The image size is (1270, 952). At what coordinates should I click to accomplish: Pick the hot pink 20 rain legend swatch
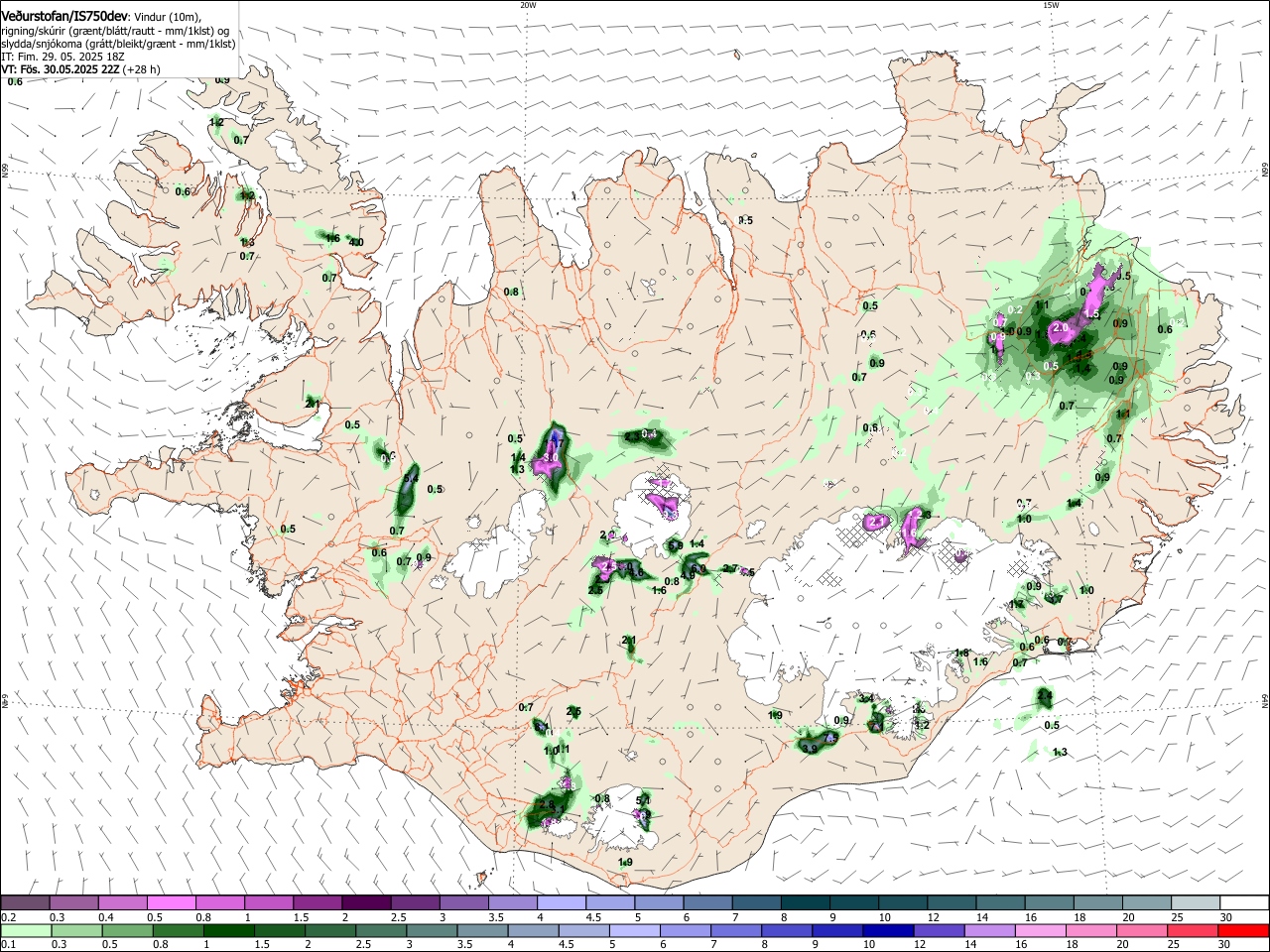click(x=1143, y=931)
